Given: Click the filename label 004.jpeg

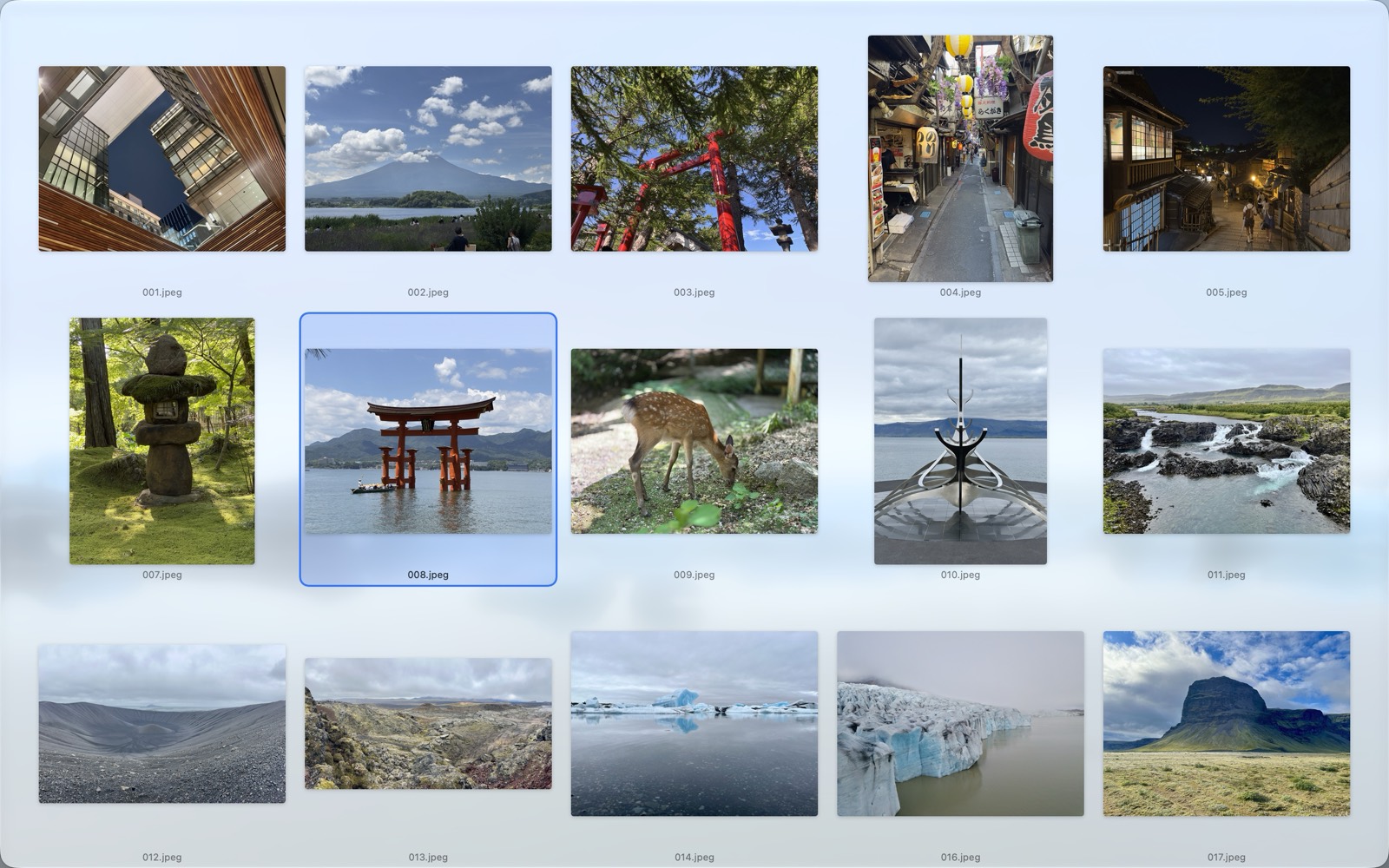Looking at the screenshot, I should pyautogui.click(x=960, y=293).
